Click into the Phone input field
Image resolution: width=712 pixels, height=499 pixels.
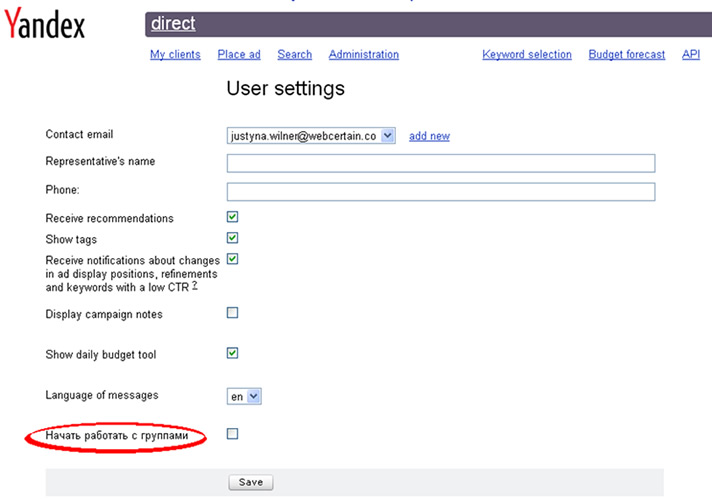[440, 191]
